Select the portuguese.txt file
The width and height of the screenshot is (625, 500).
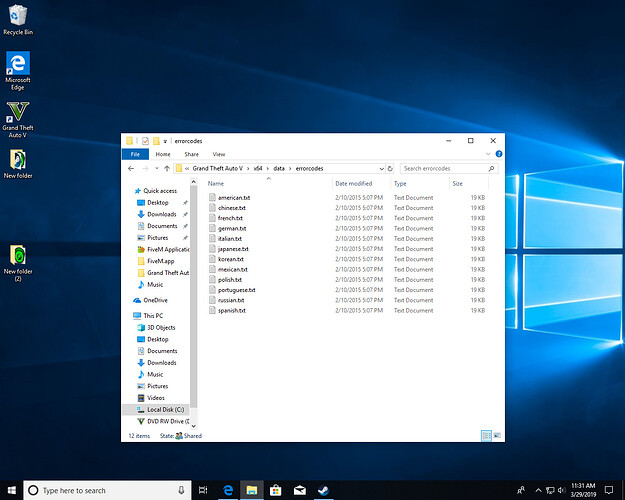pyautogui.click(x=232, y=290)
